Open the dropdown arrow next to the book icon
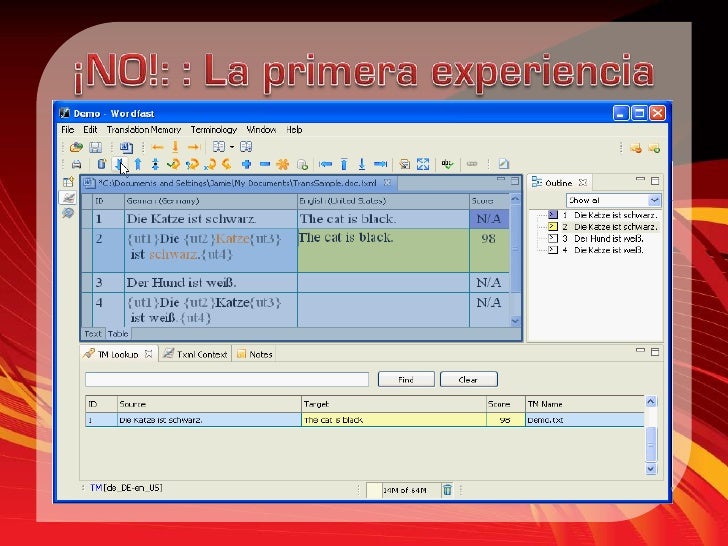The height and width of the screenshot is (546, 728). pos(232,147)
